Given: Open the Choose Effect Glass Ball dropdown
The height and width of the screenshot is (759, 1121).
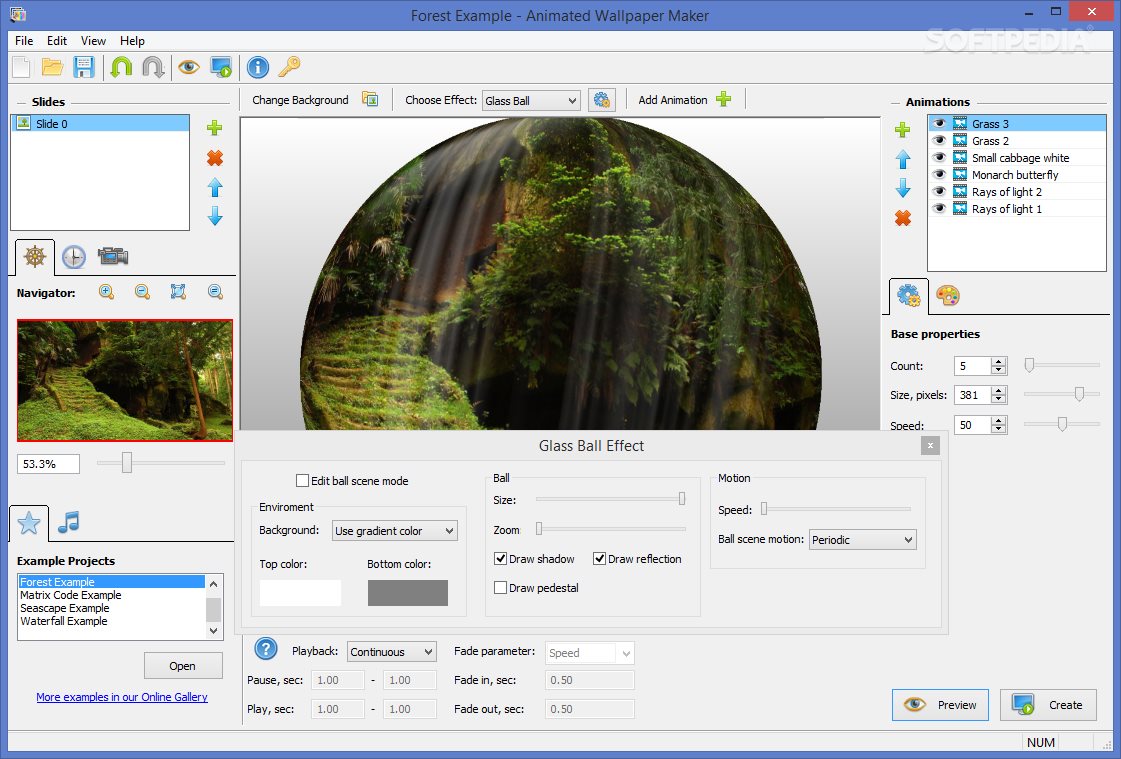Looking at the screenshot, I should (x=530, y=101).
